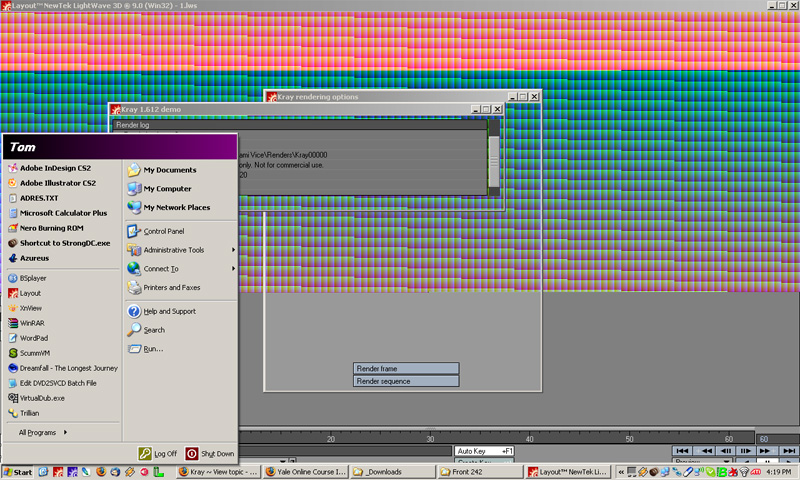Click Firefox icon in Quick Launch
800x480 pixels.
click(101, 472)
